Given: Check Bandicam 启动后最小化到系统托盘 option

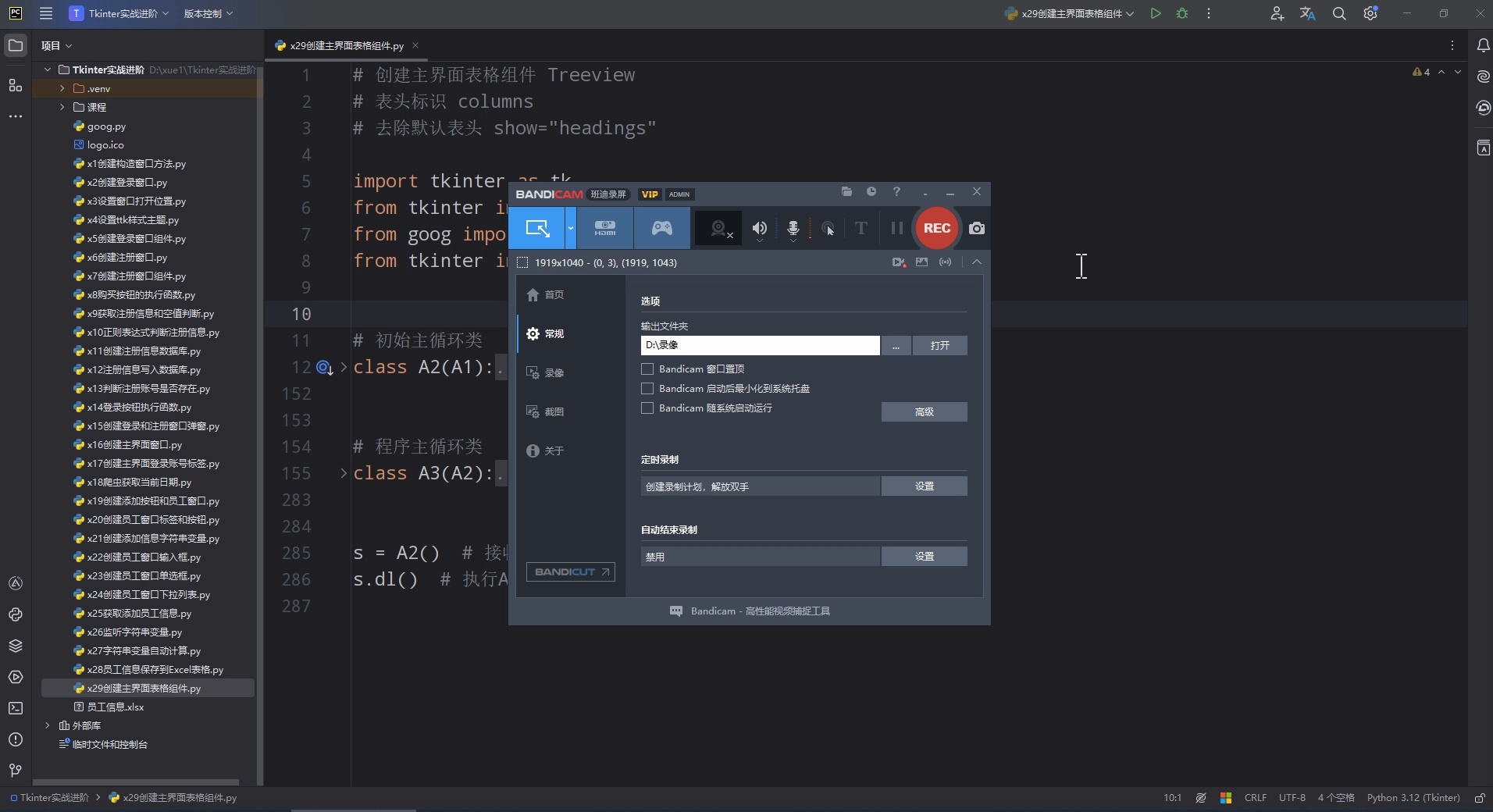Looking at the screenshot, I should [x=647, y=389].
